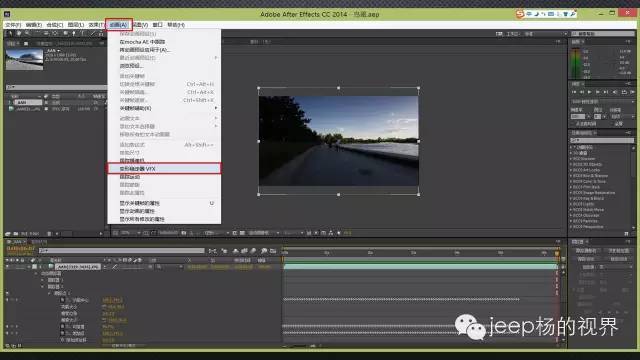Click the first-frame button in Preview panel
The height and width of the screenshot is (360, 640).
click(x=573, y=92)
